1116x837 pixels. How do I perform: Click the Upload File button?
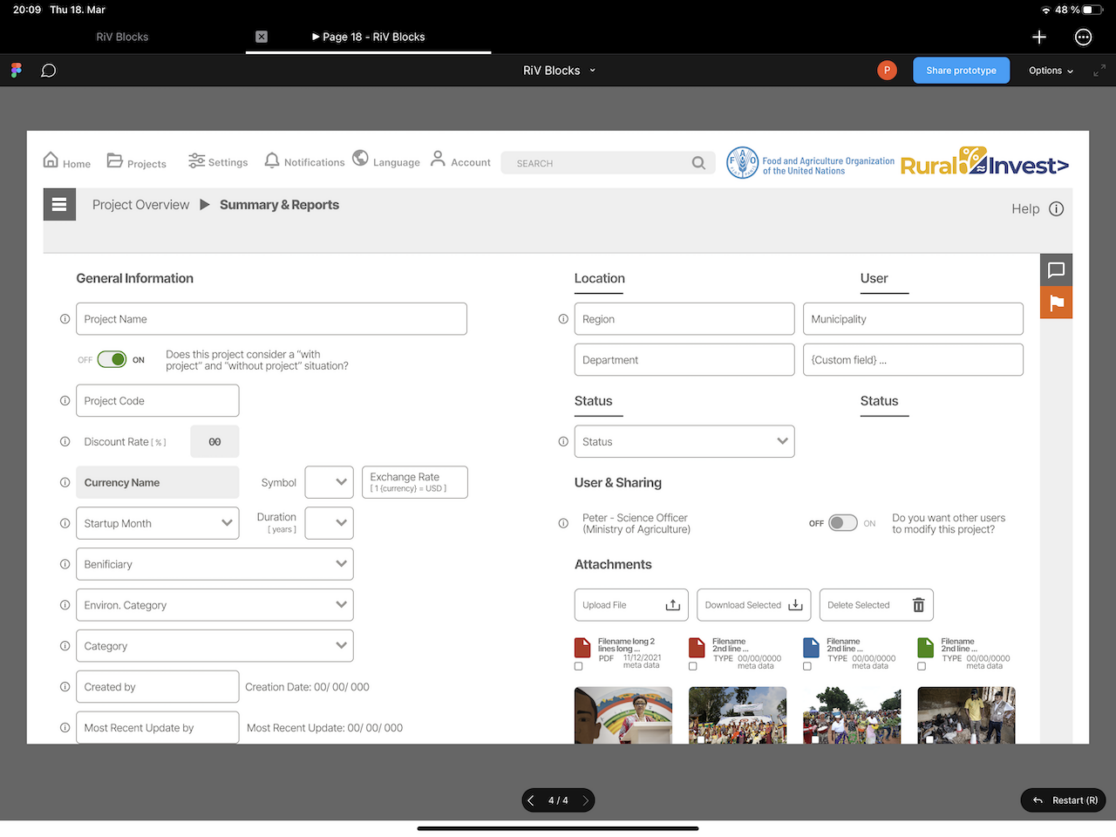point(631,605)
